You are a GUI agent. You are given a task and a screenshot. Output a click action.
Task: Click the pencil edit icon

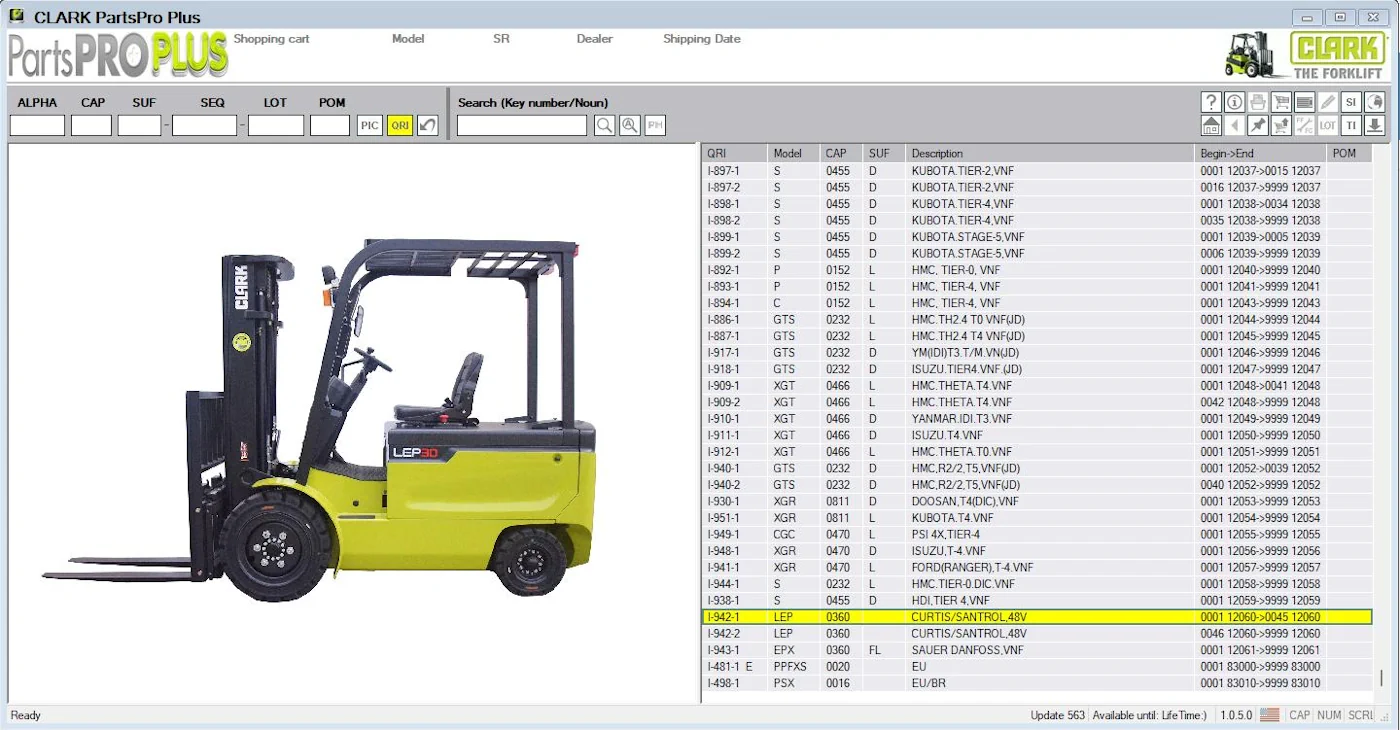point(1328,102)
